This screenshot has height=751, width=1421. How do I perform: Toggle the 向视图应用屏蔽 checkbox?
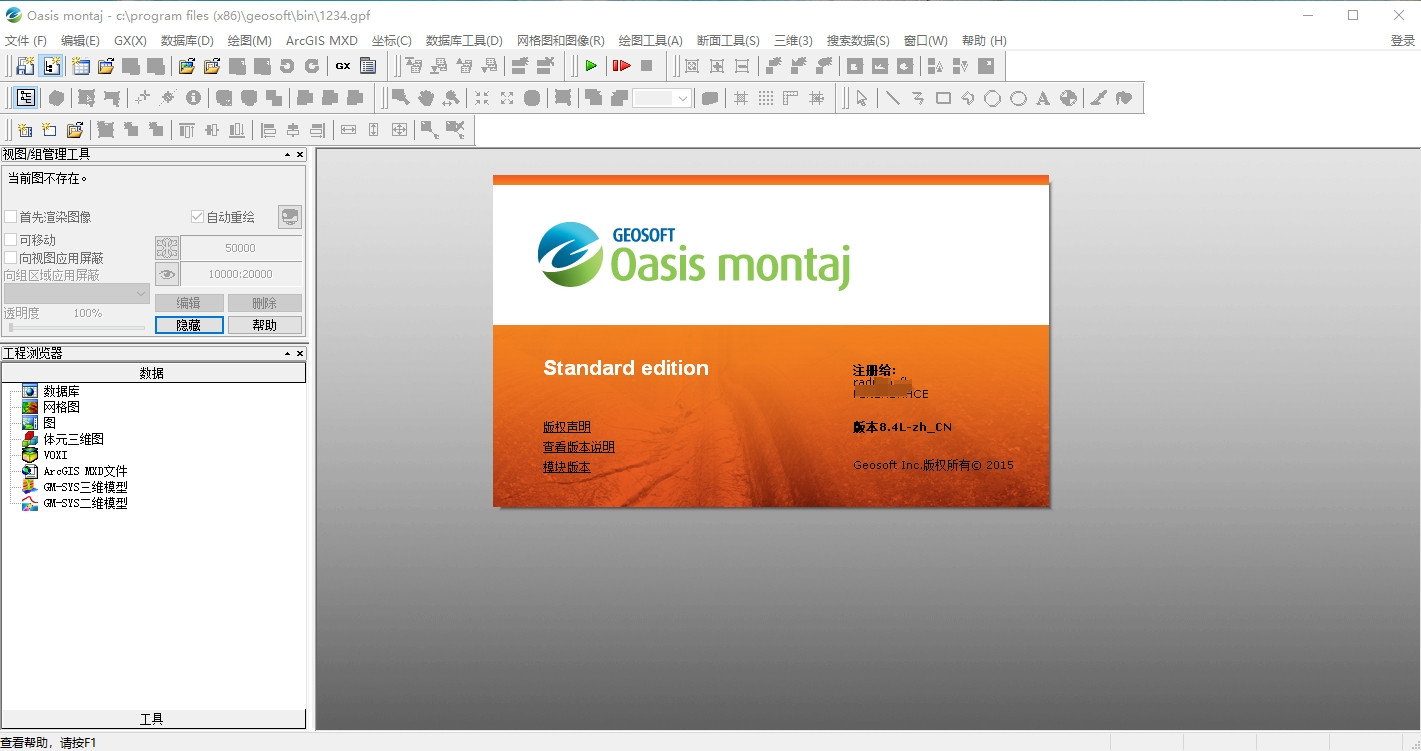[11, 258]
